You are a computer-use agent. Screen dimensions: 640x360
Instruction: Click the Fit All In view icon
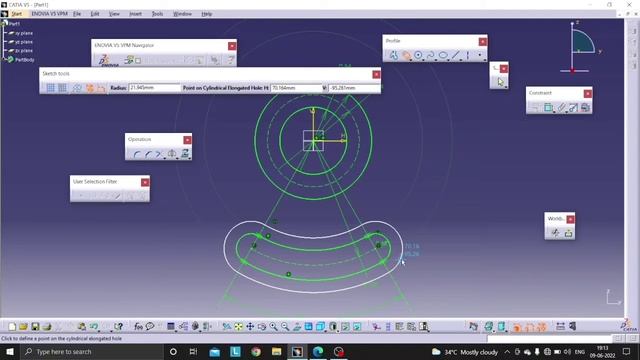(238, 327)
